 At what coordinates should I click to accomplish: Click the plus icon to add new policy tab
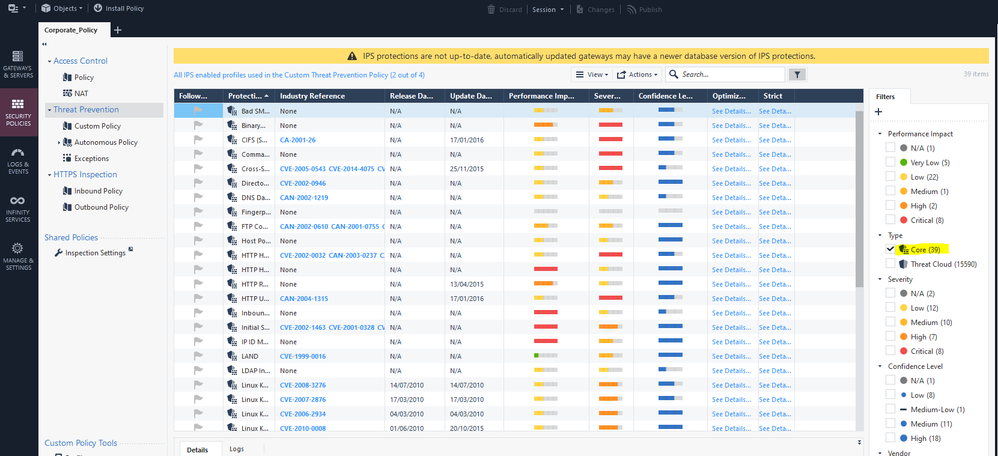coord(118,30)
